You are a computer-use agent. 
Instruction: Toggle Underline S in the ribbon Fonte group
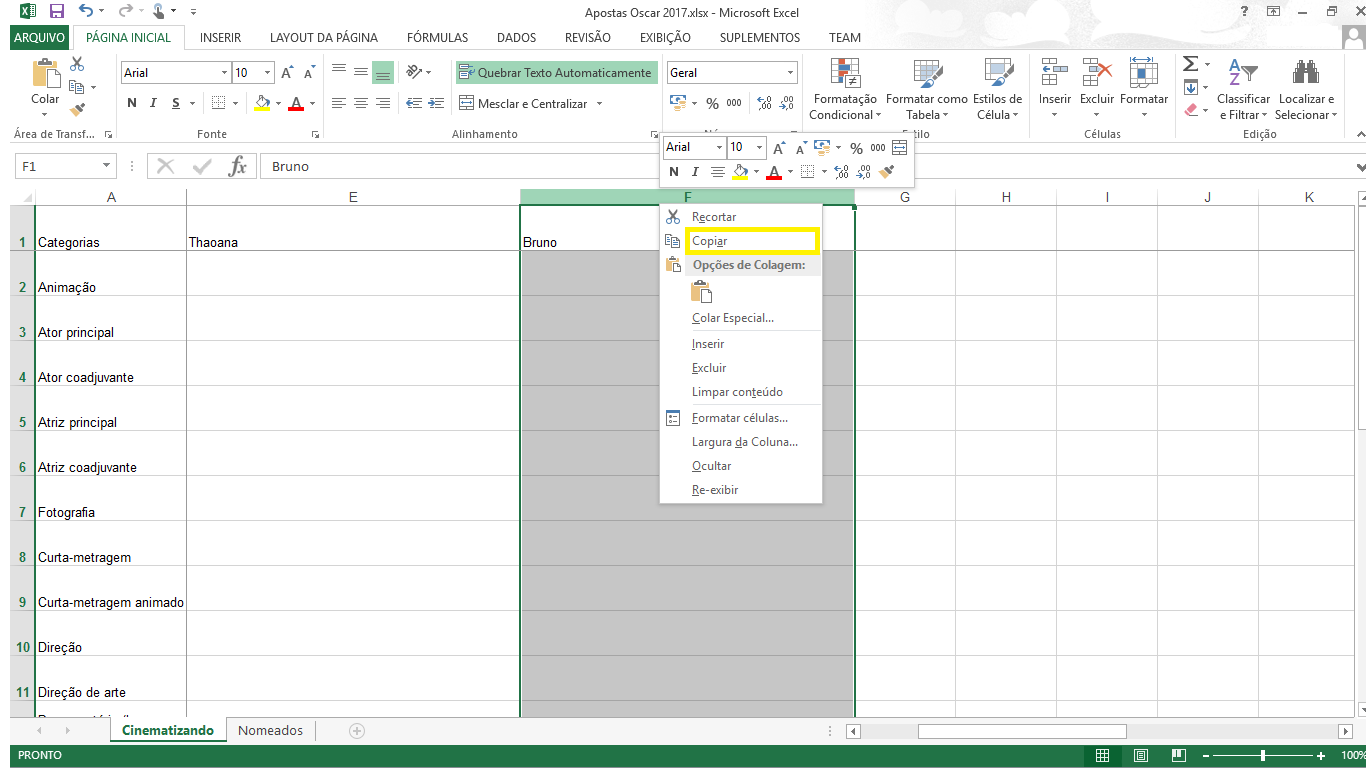[x=176, y=103]
